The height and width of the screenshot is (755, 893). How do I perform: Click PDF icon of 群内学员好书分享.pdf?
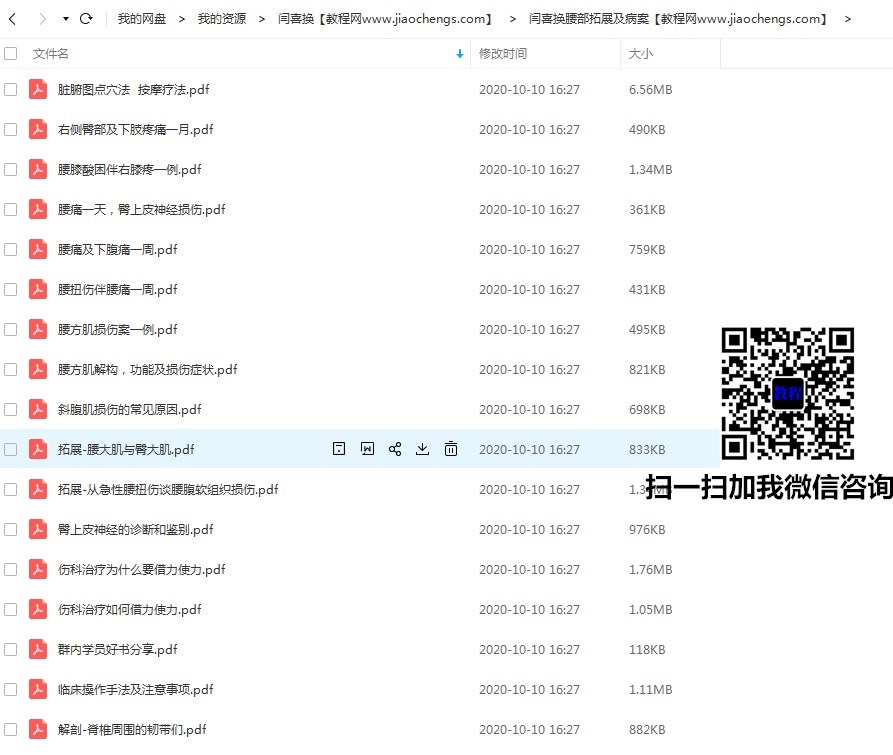[38, 649]
